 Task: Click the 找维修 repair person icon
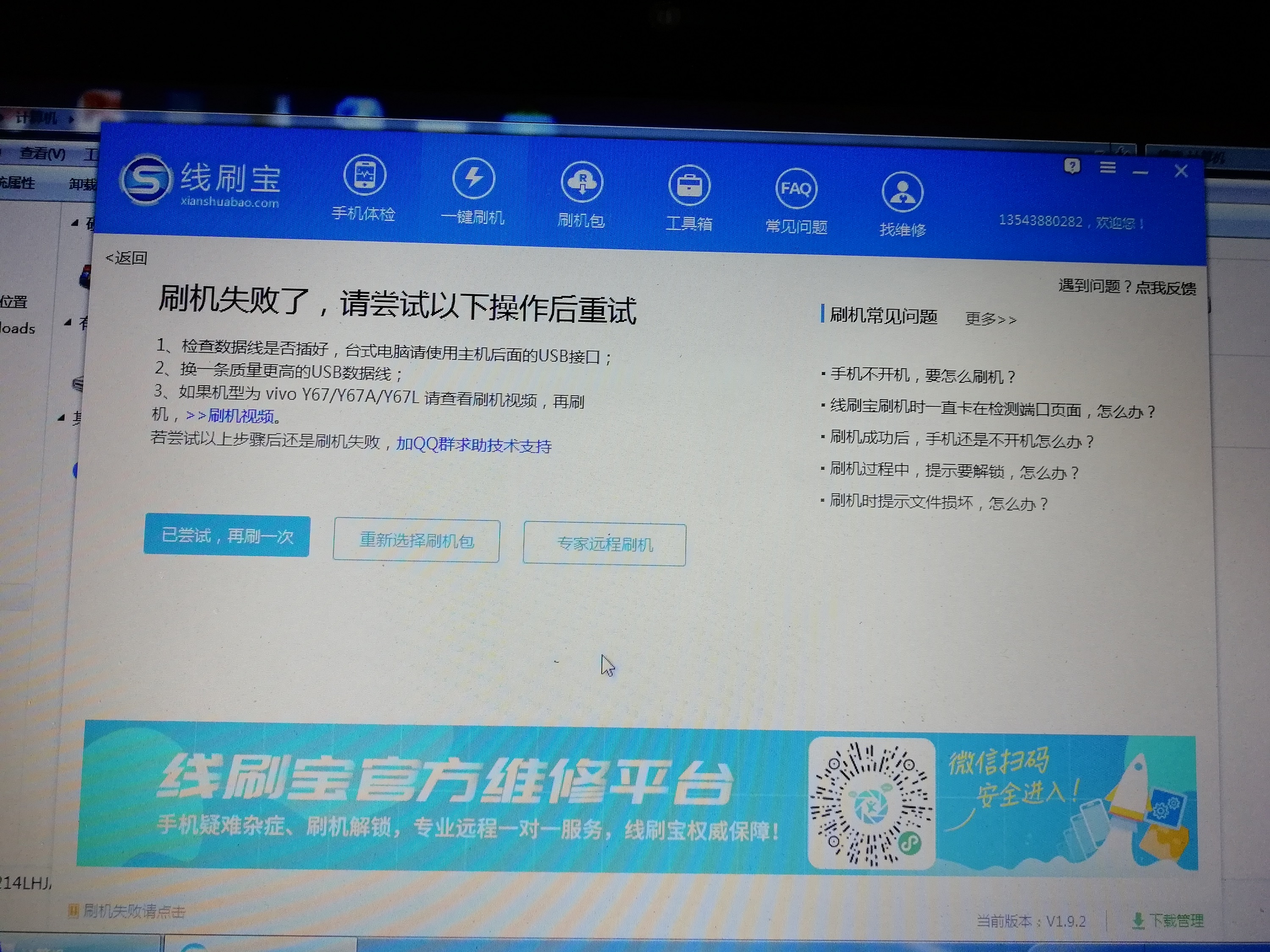902,192
